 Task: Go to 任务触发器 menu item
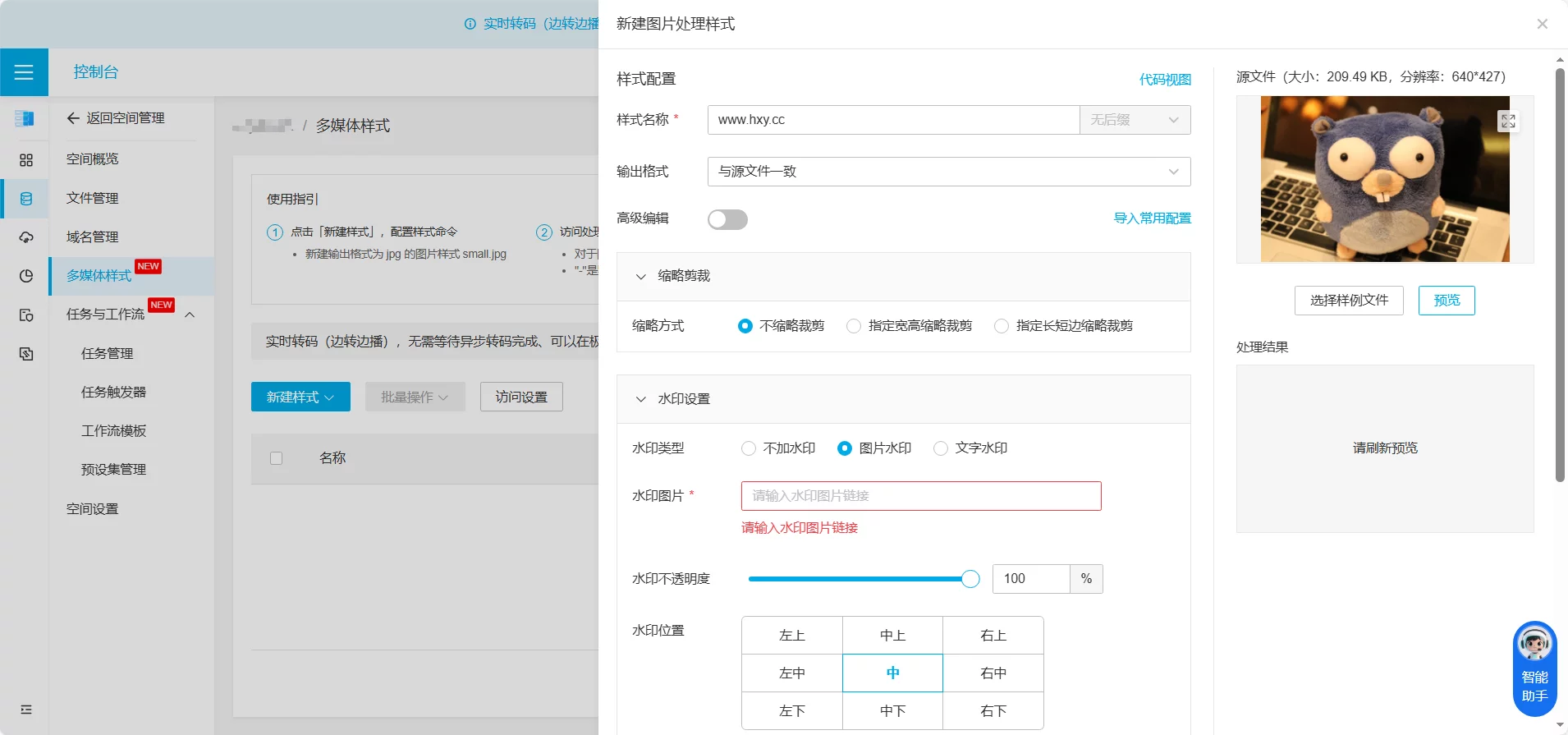(113, 392)
